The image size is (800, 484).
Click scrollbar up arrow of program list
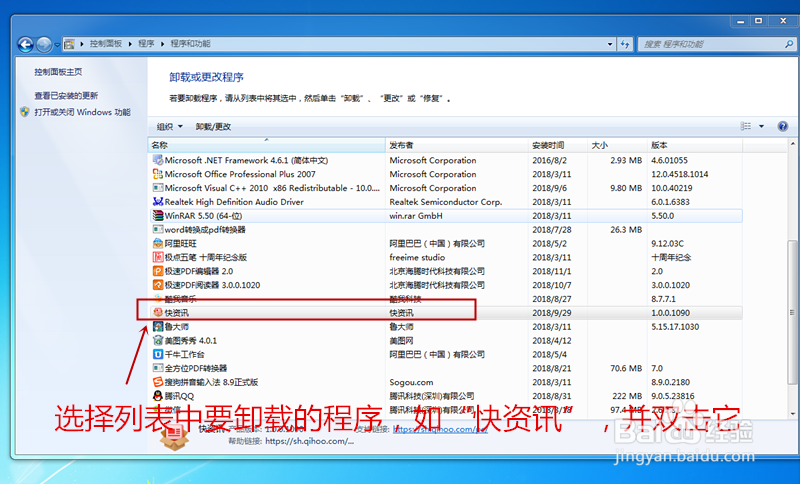(792, 144)
